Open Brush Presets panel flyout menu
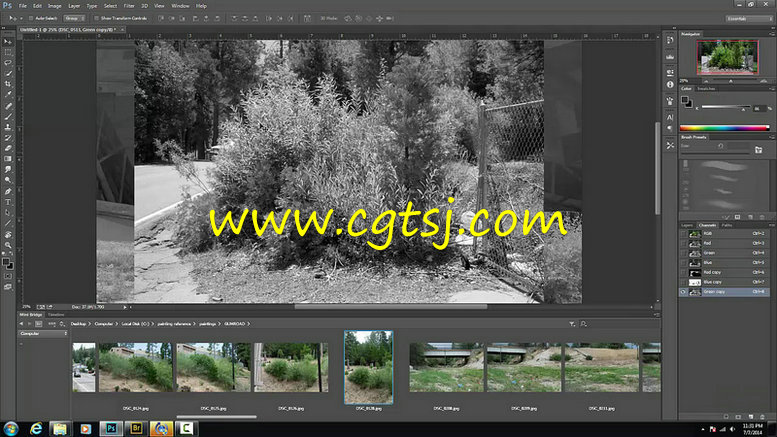The image size is (777, 437). [x=772, y=137]
